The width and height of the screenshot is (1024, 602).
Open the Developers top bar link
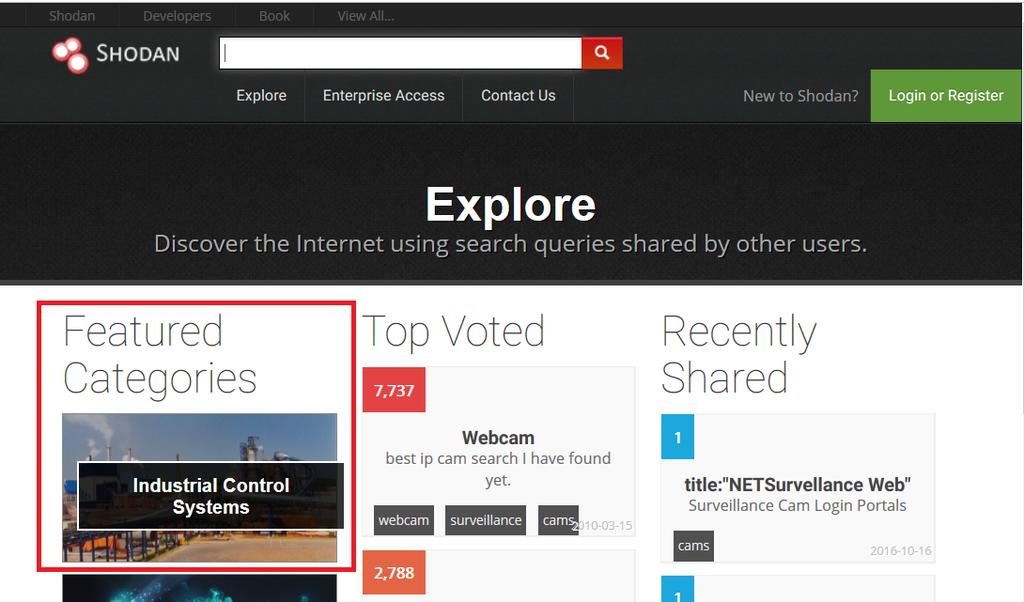tap(177, 16)
